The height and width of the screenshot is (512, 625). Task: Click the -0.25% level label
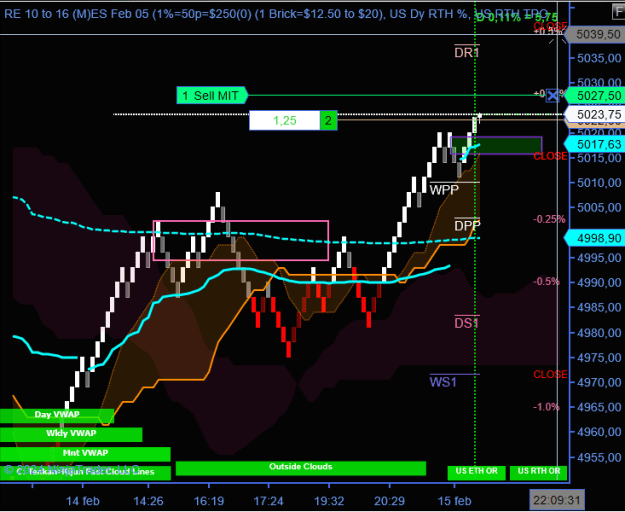[549, 219]
